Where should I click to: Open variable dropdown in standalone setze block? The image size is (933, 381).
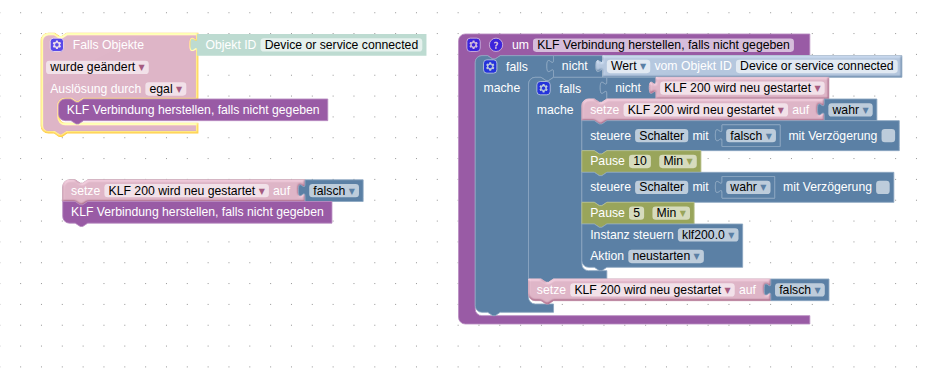pos(186,190)
